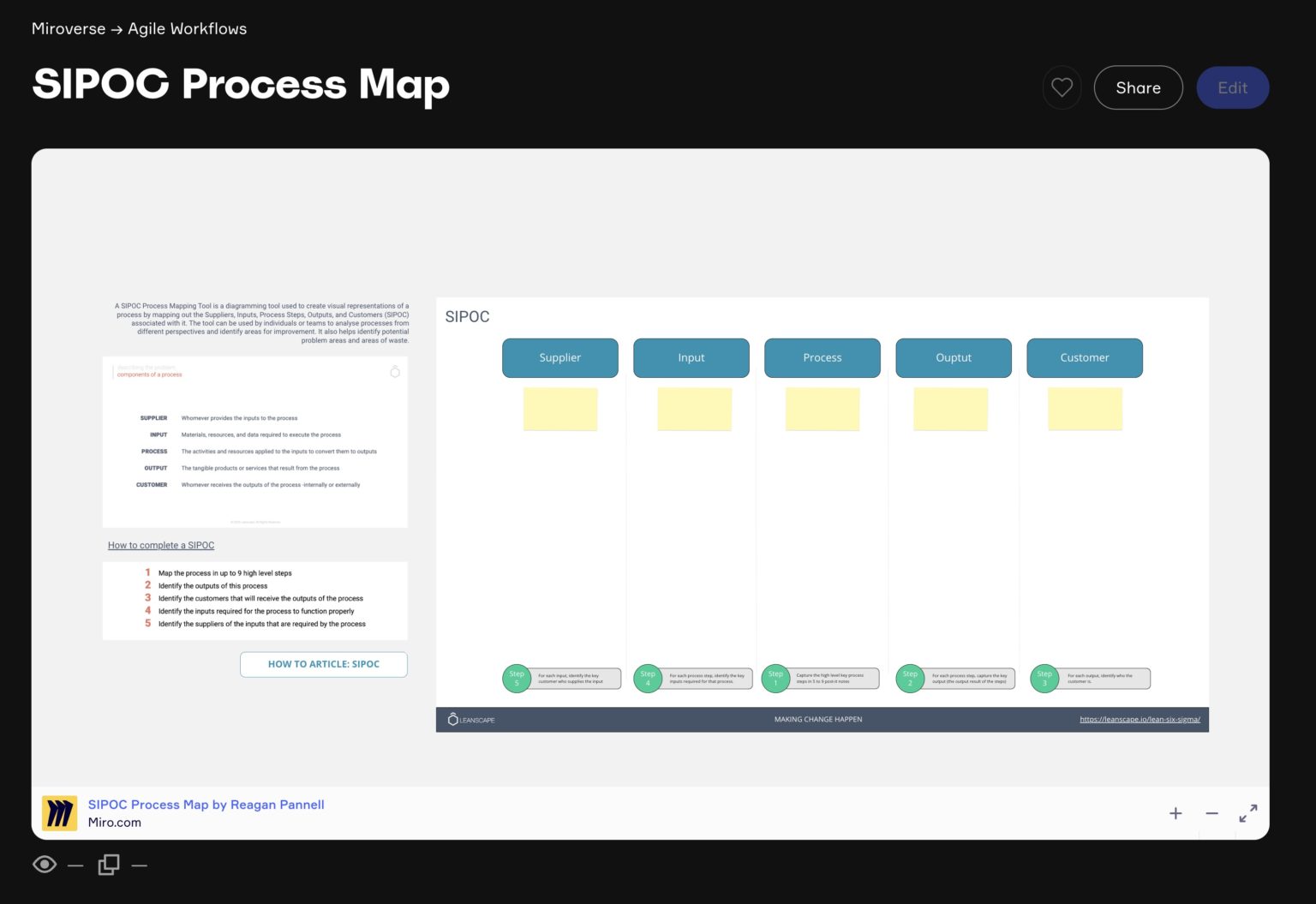Click the duplicate copies icon at bottom left
Image resolution: width=1316 pixels, height=904 pixels.
108,865
